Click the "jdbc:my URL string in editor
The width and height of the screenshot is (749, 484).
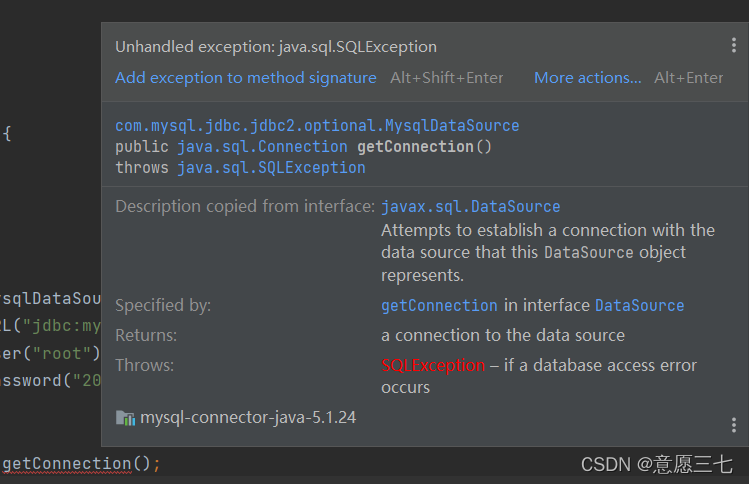pos(64,325)
